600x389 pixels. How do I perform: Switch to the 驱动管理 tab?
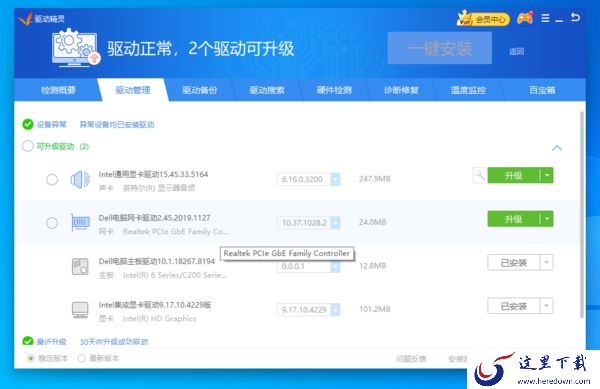click(133, 90)
